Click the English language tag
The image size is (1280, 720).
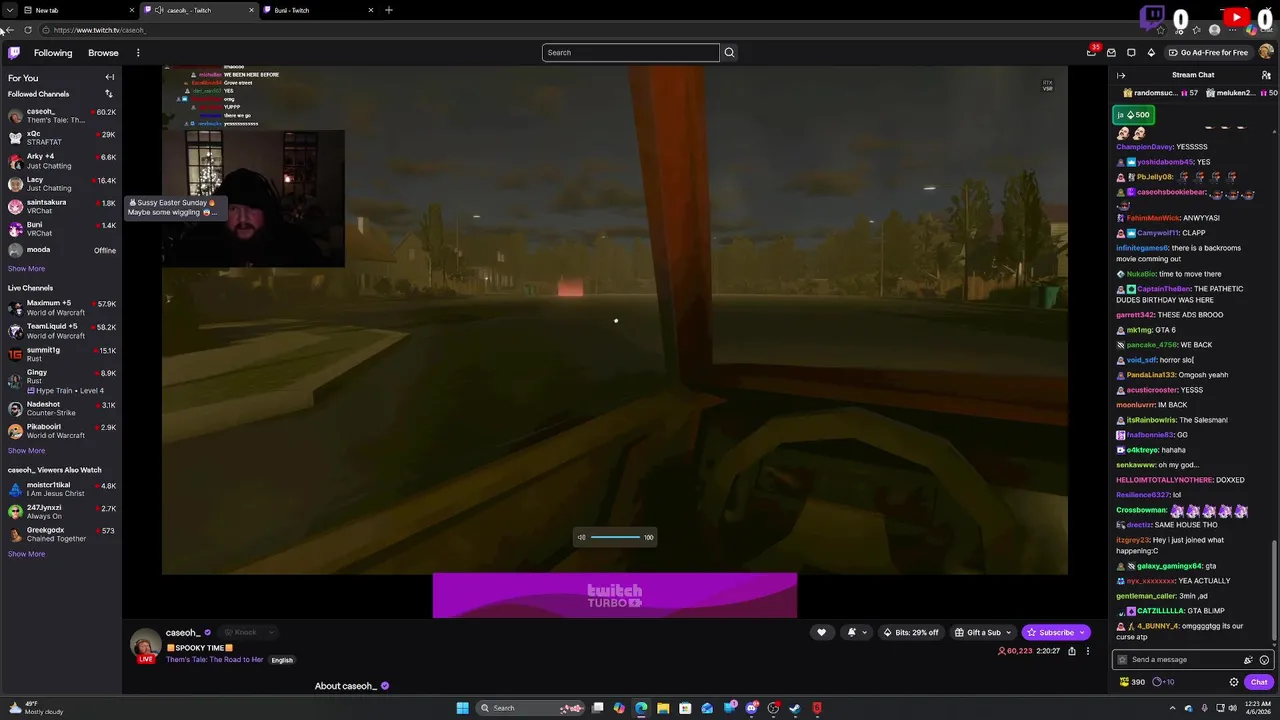click(x=282, y=660)
